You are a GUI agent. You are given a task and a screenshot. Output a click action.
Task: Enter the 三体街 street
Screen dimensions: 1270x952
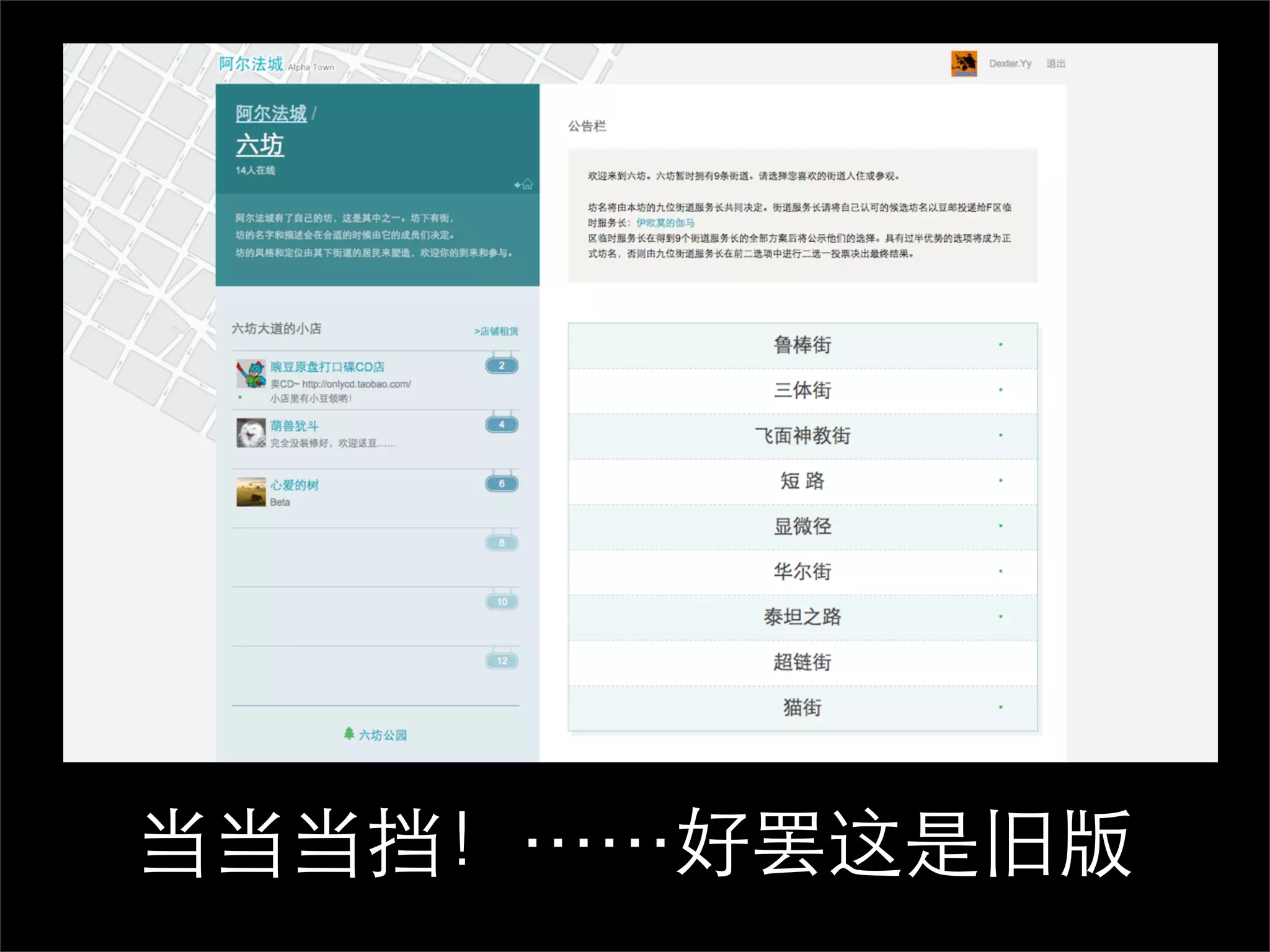[802, 390]
